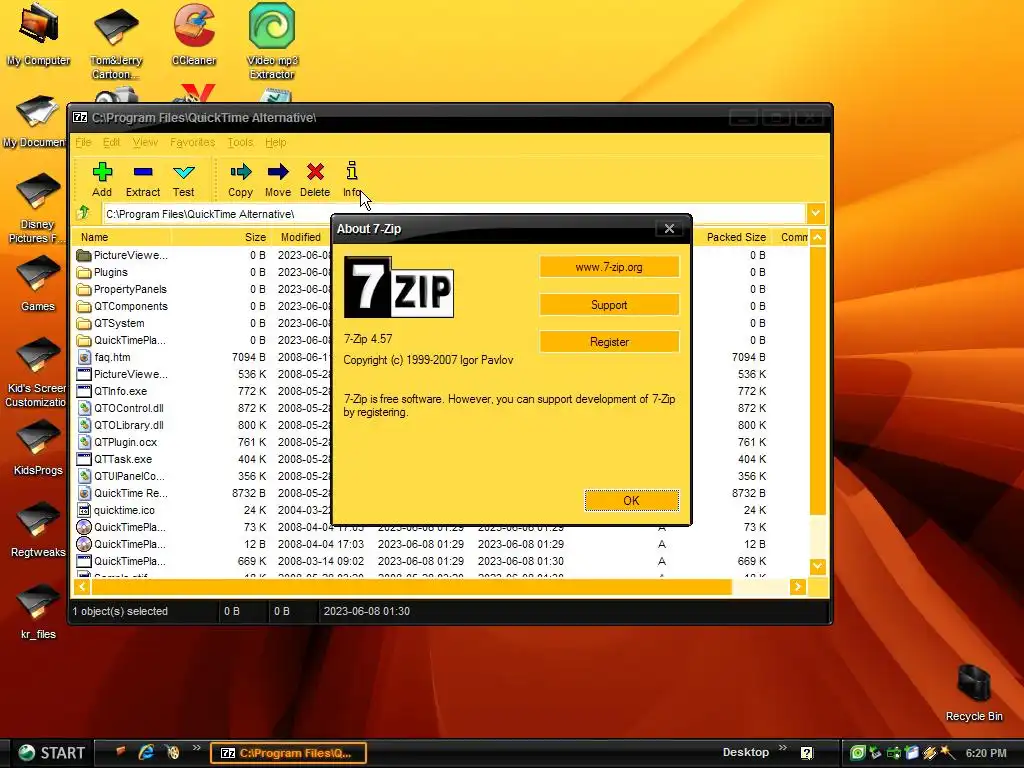Sort by the Name column header

click(121, 237)
